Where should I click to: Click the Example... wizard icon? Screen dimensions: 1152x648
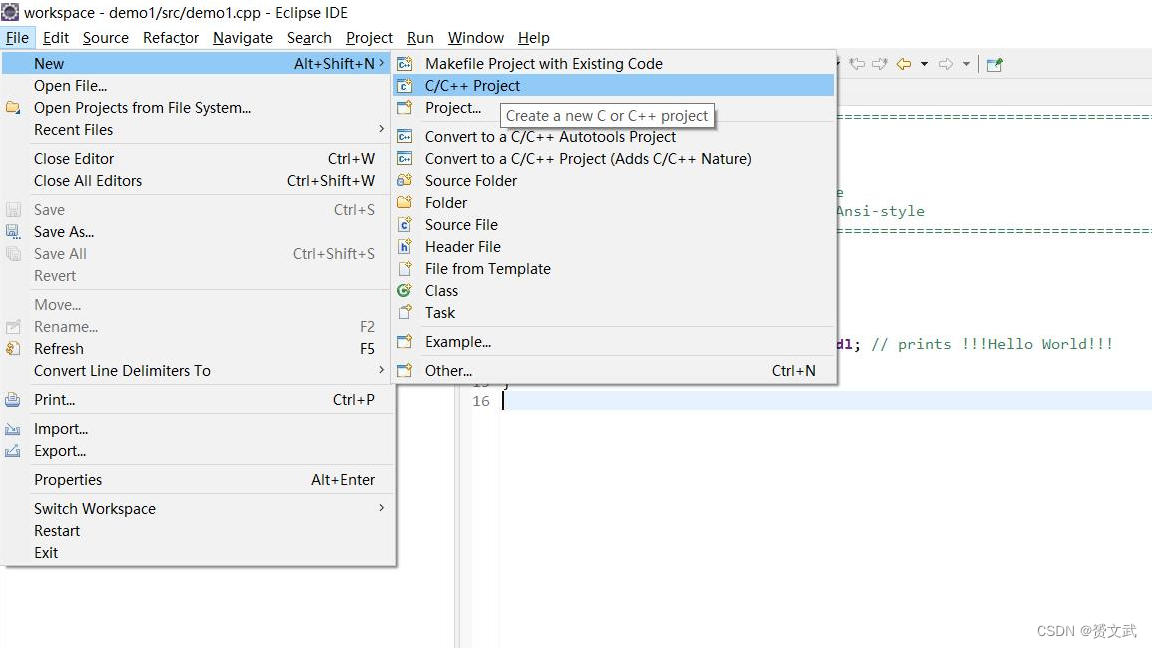(x=405, y=342)
